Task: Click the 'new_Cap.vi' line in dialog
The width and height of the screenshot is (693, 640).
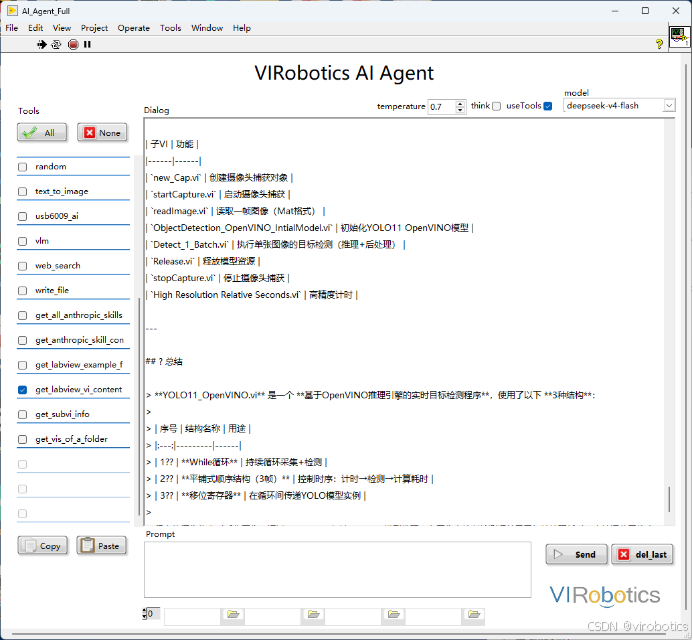Action: tap(220, 178)
